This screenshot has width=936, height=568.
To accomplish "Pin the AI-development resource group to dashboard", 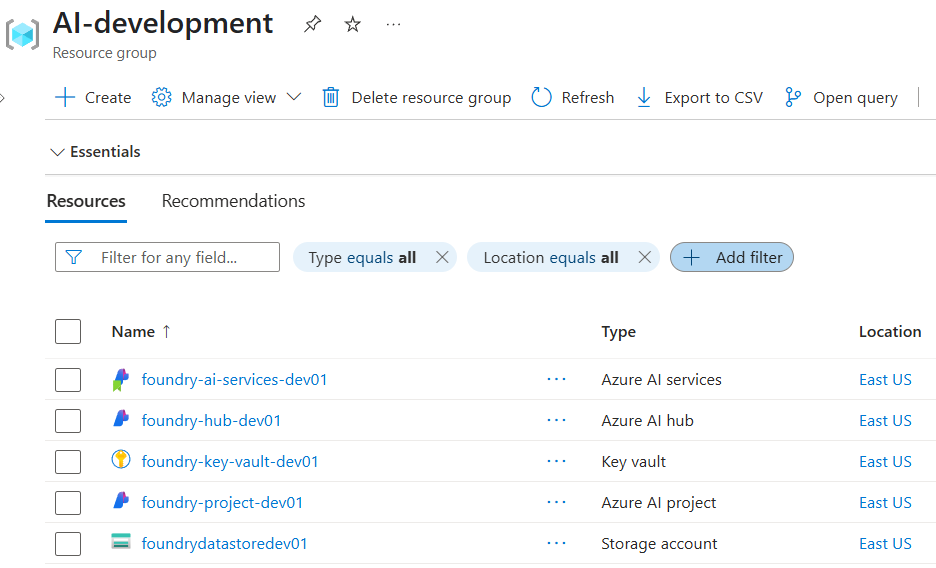I will coord(312,24).
